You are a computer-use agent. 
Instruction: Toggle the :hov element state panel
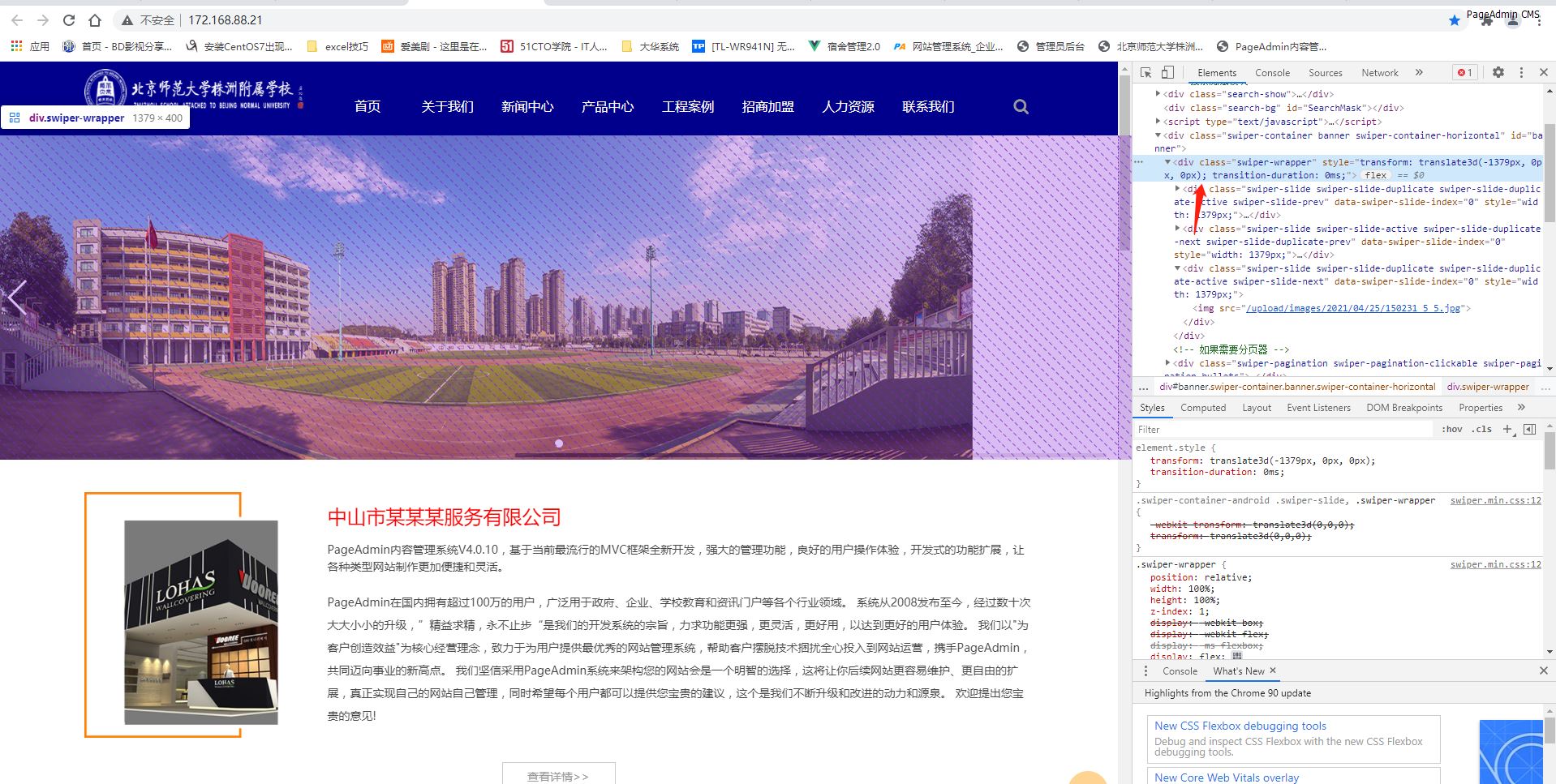tap(1452, 429)
